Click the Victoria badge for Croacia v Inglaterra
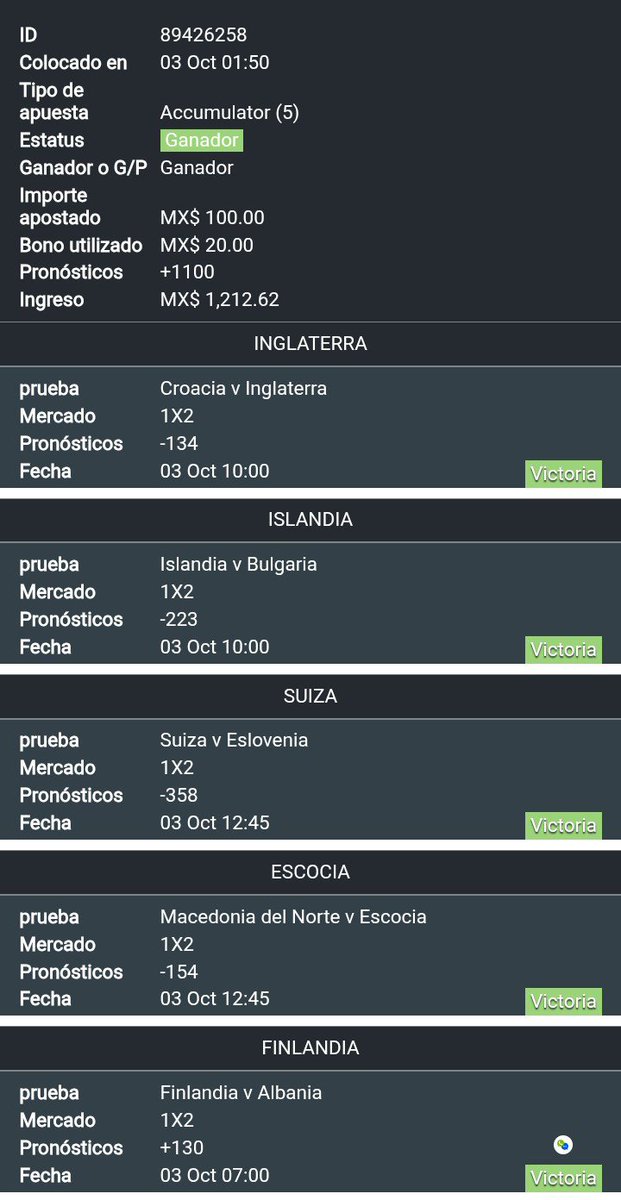The height and width of the screenshot is (1200, 621). click(x=563, y=474)
